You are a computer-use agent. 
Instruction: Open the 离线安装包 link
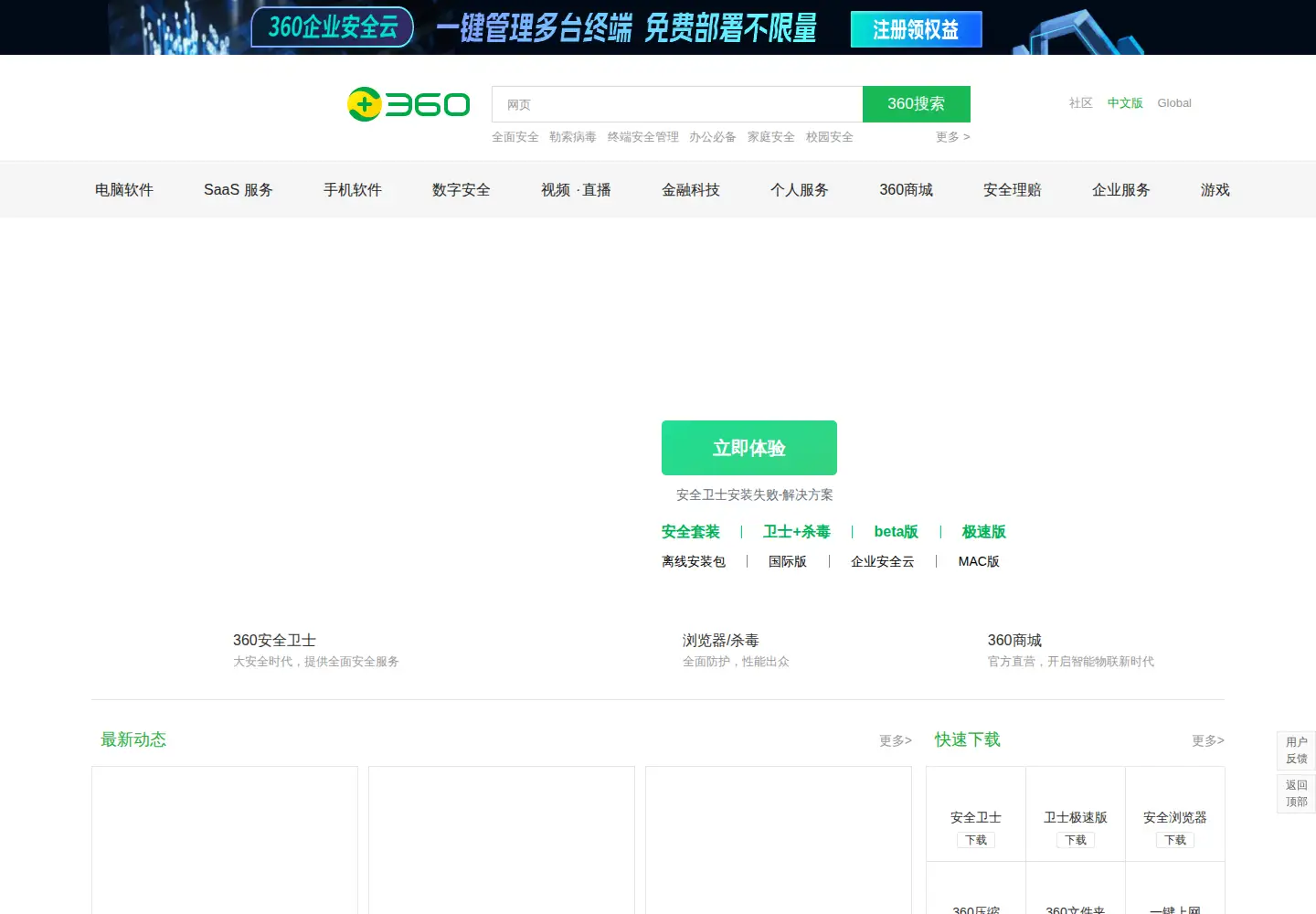pos(694,561)
